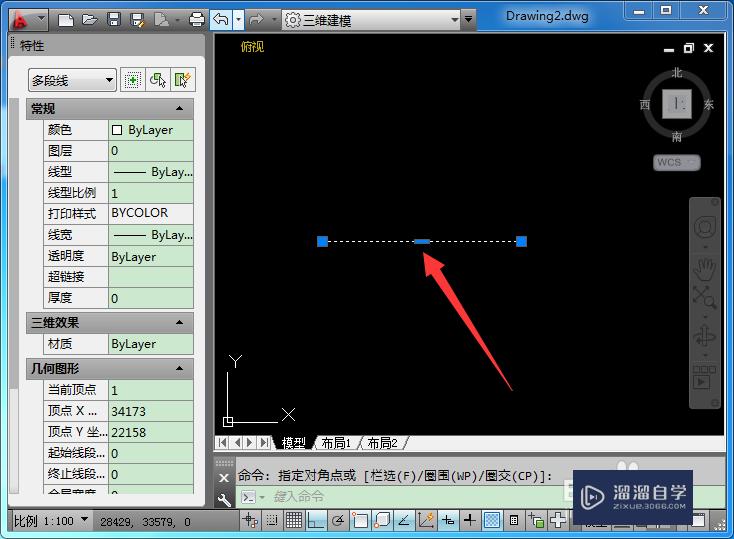Viewport: 734px width, 539px height.
Task: Click the Selection Cycling status bar icon
Action: (536, 520)
